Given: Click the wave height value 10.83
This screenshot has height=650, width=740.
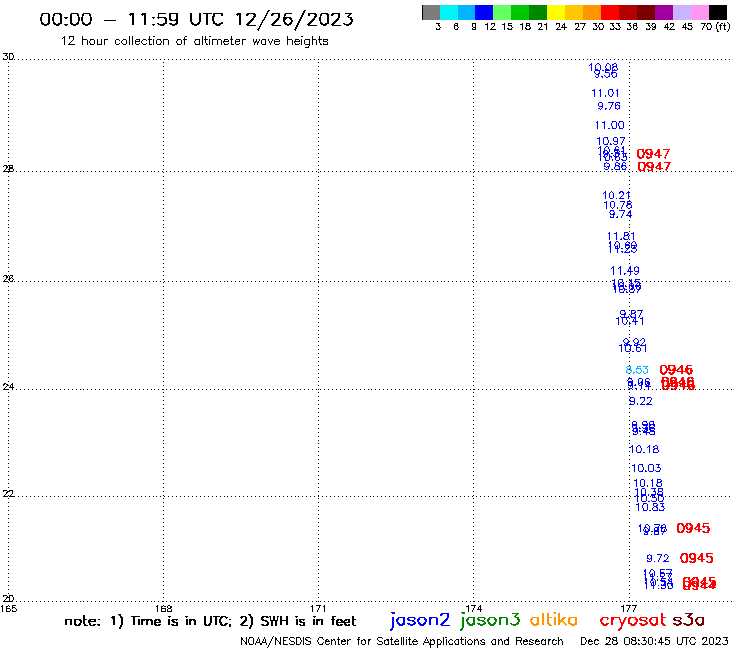Looking at the screenshot, I should point(650,507).
